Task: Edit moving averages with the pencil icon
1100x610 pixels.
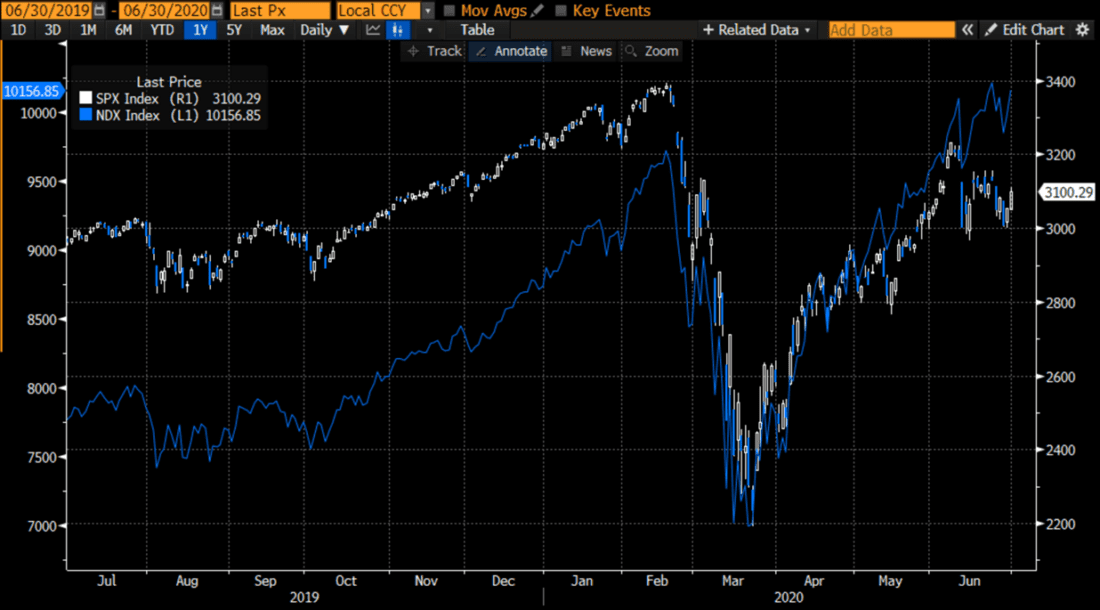Action: click(537, 11)
